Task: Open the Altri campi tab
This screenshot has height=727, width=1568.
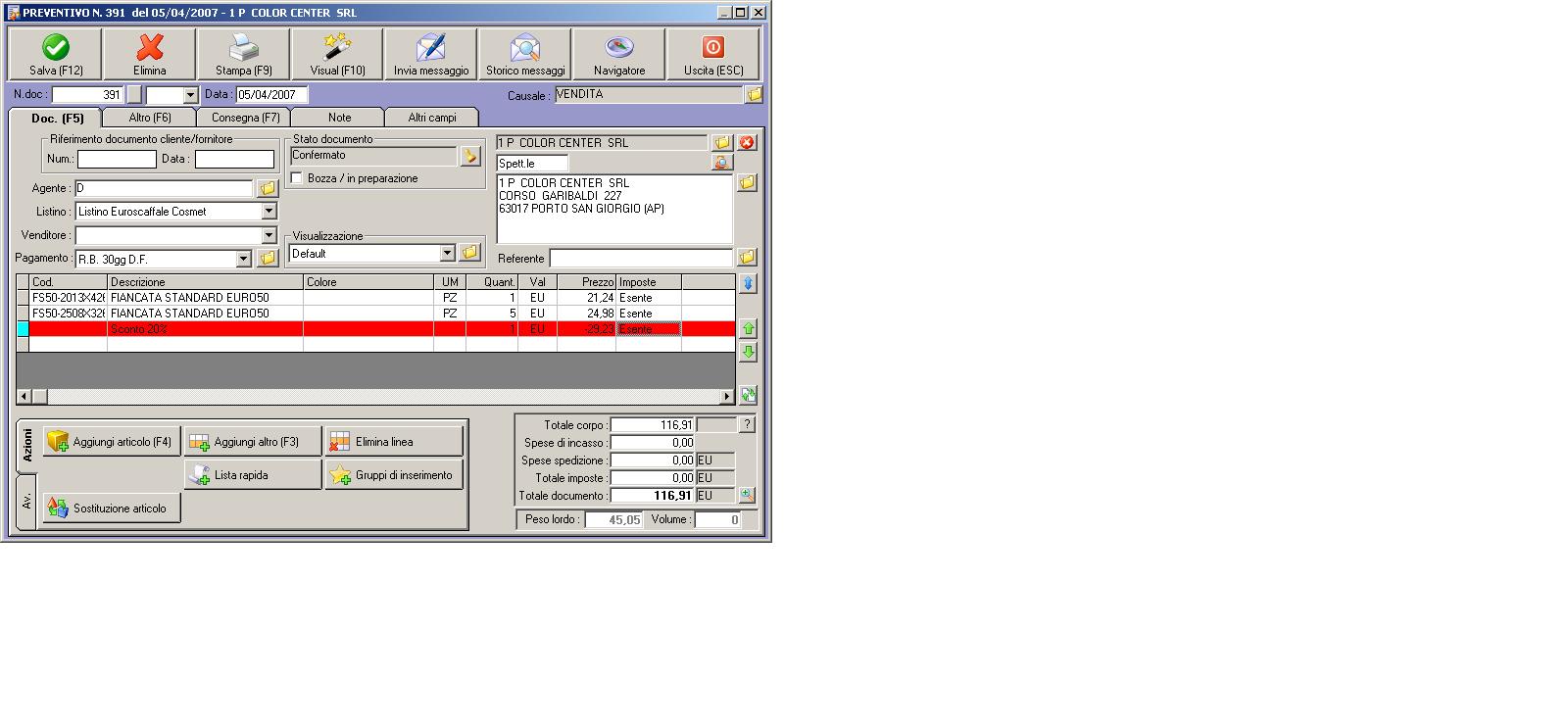Action: point(432,118)
